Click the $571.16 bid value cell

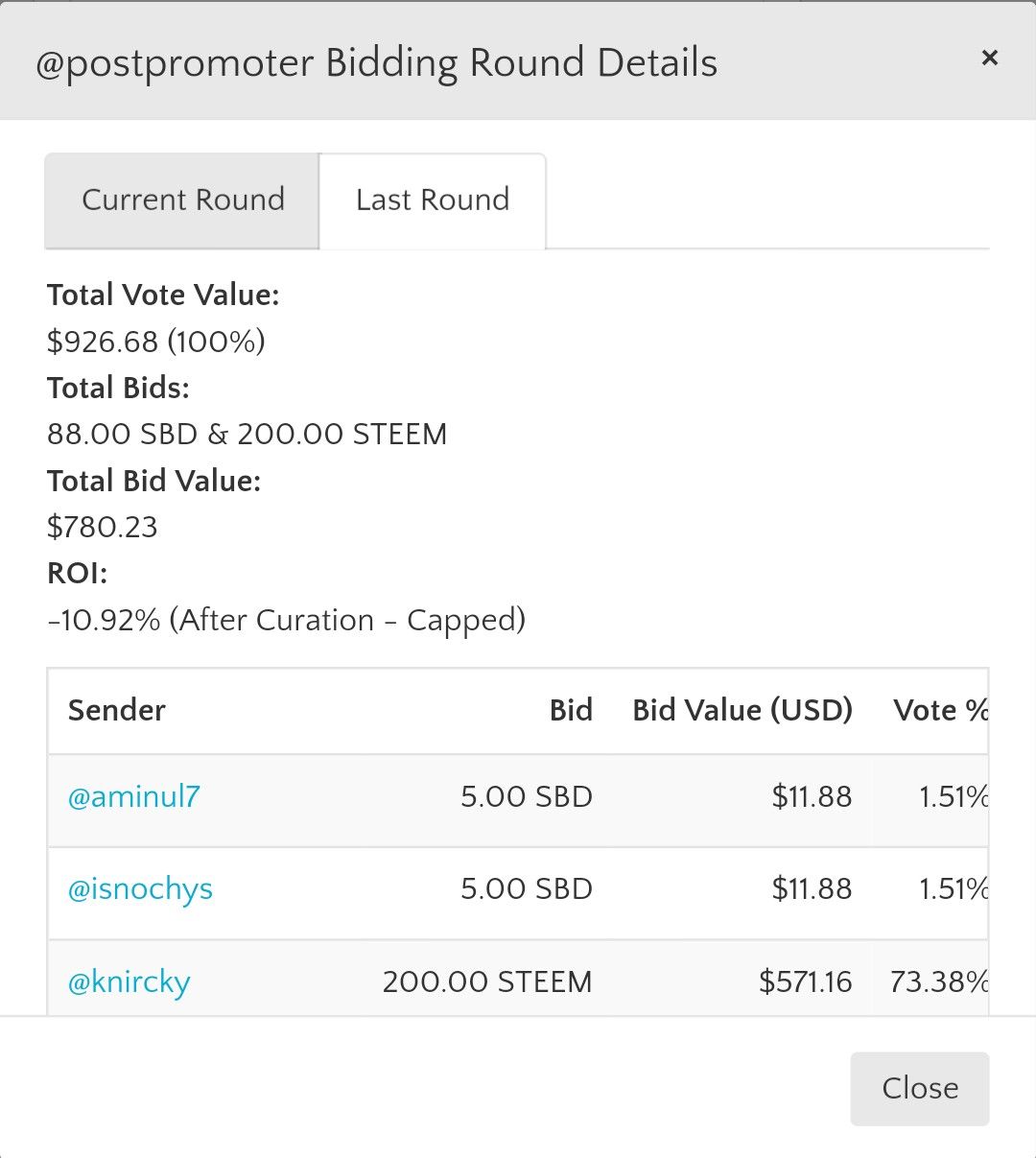[x=806, y=982]
